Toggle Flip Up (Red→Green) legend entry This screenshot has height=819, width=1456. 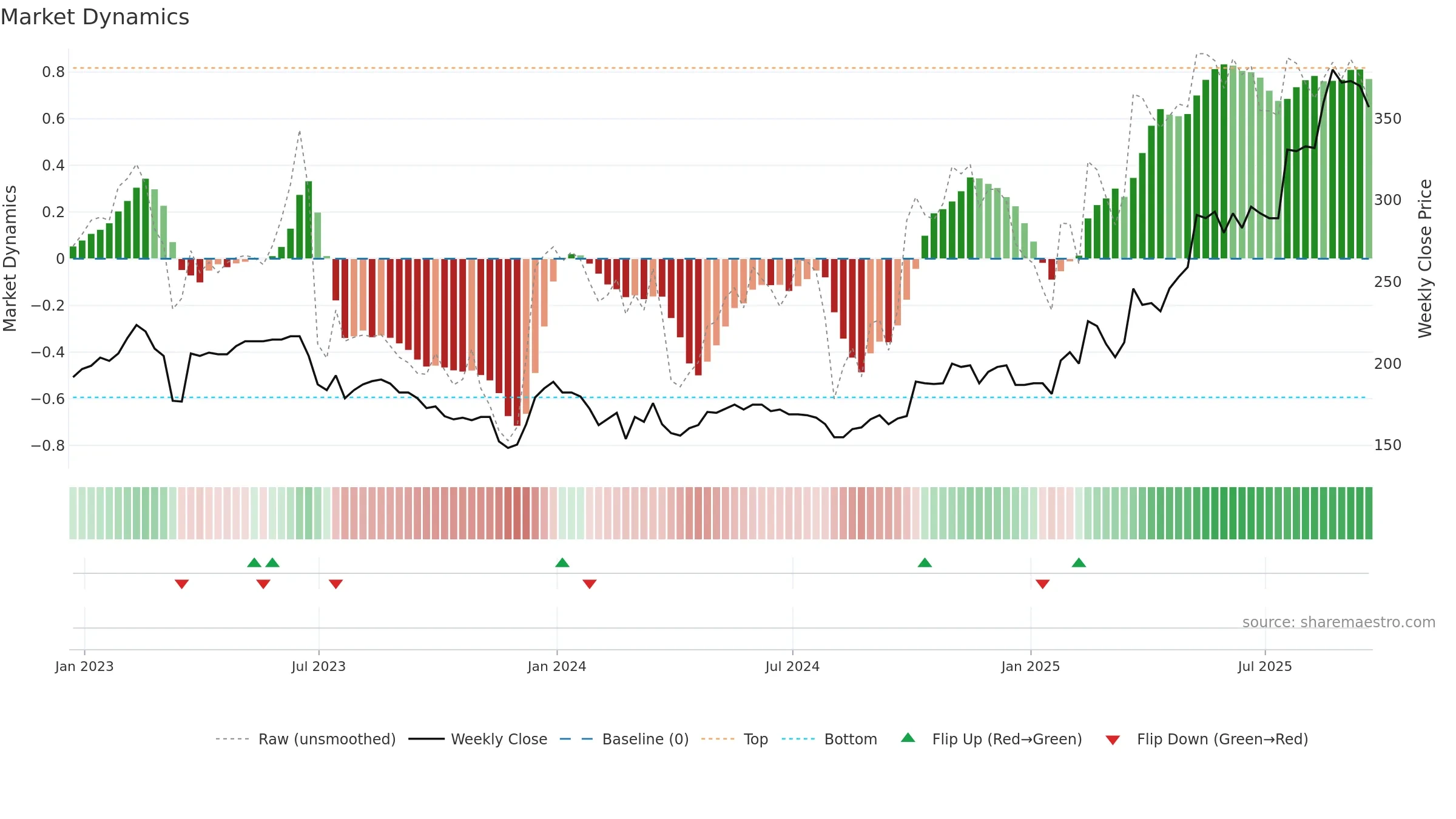click(992, 739)
